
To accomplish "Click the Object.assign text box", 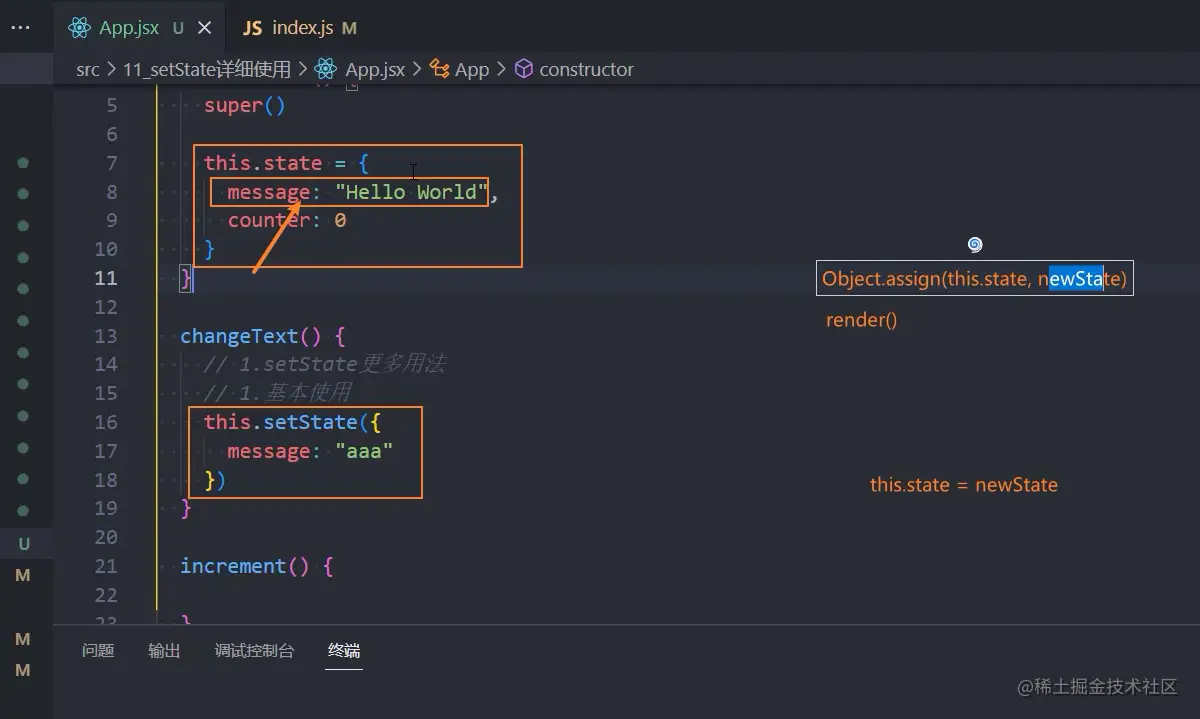I will tap(975, 279).
